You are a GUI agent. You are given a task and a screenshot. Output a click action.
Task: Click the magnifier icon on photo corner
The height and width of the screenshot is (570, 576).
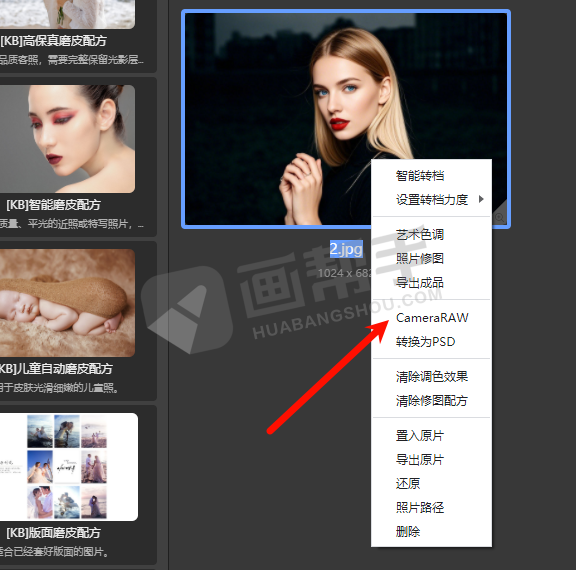click(x=499, y=217)
